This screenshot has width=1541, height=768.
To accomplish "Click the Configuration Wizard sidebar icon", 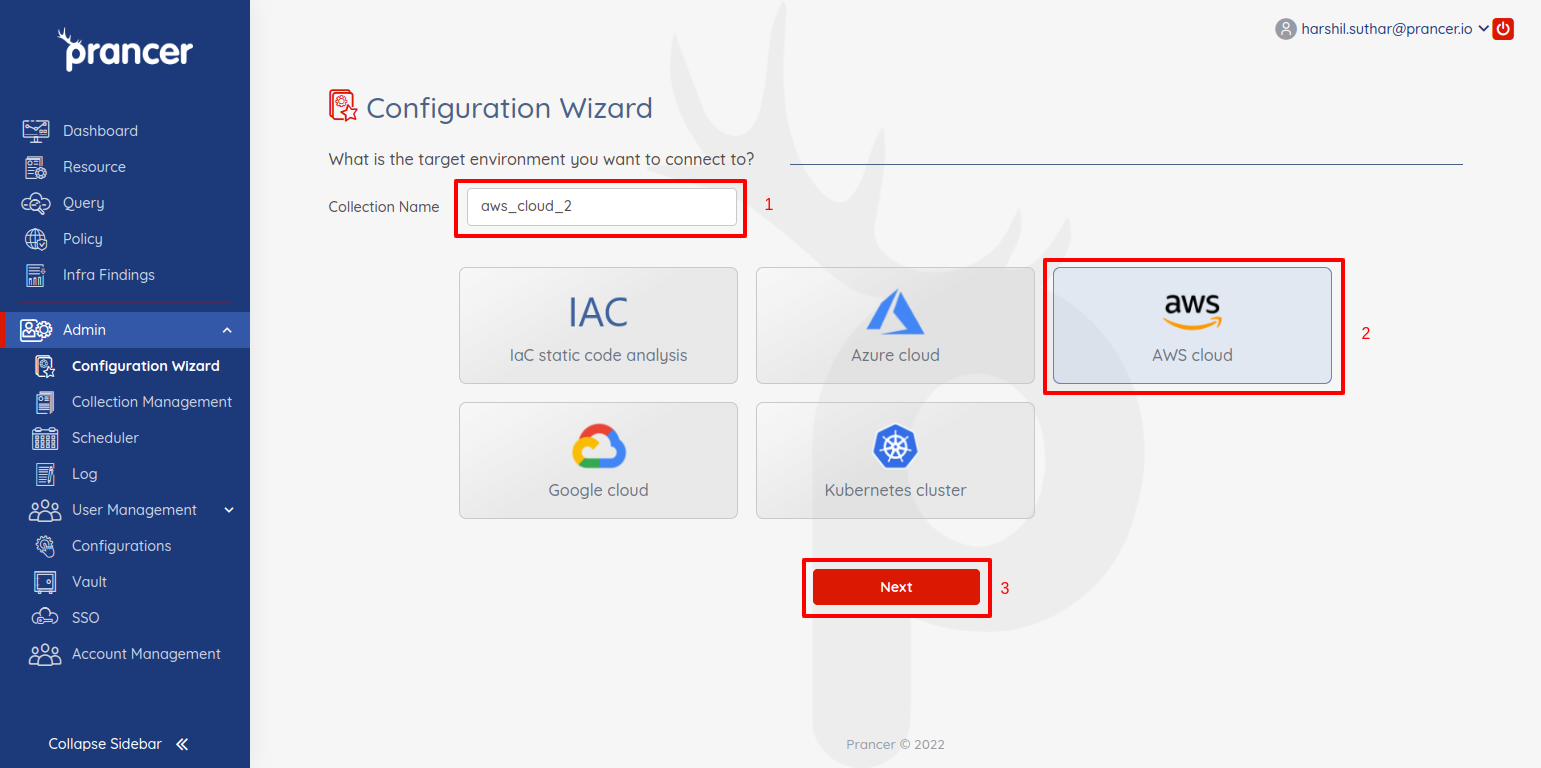I will [45, 366].
